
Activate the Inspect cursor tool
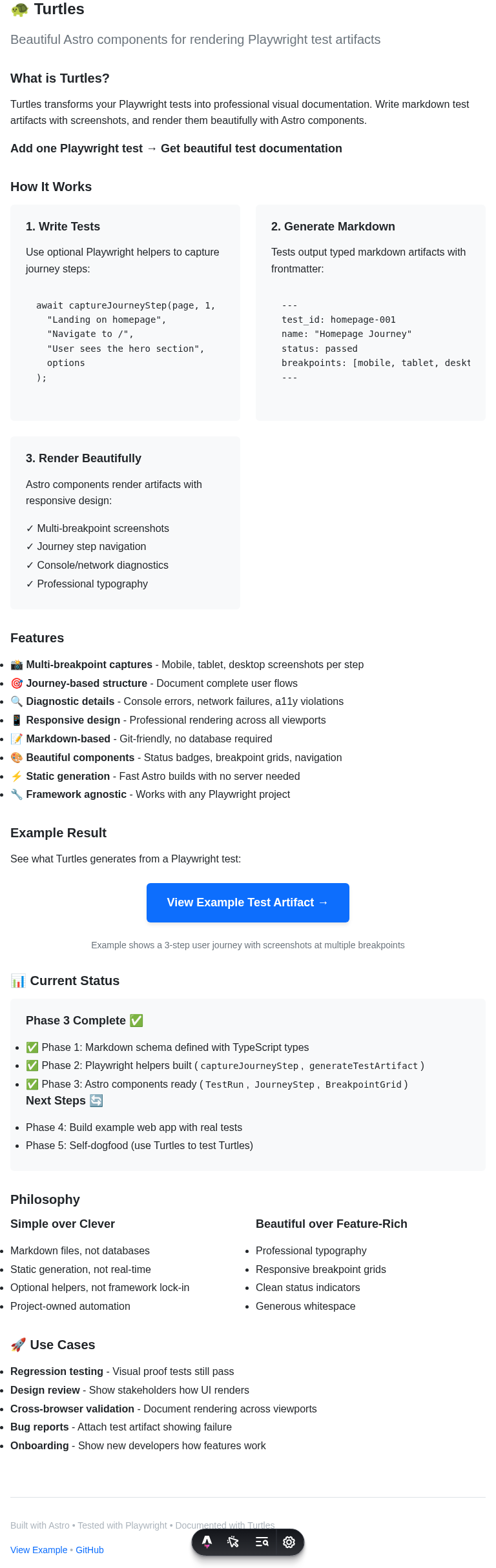coord(234,1542)
